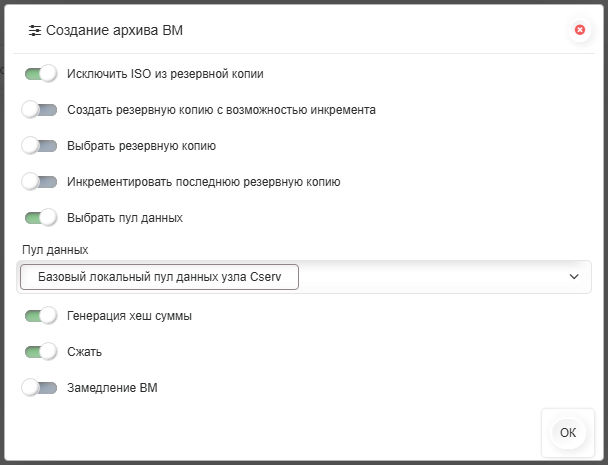Click the sliders icon beside the dialog title
The height and width of the screenshot is (465, 608).
click(35, 30)
